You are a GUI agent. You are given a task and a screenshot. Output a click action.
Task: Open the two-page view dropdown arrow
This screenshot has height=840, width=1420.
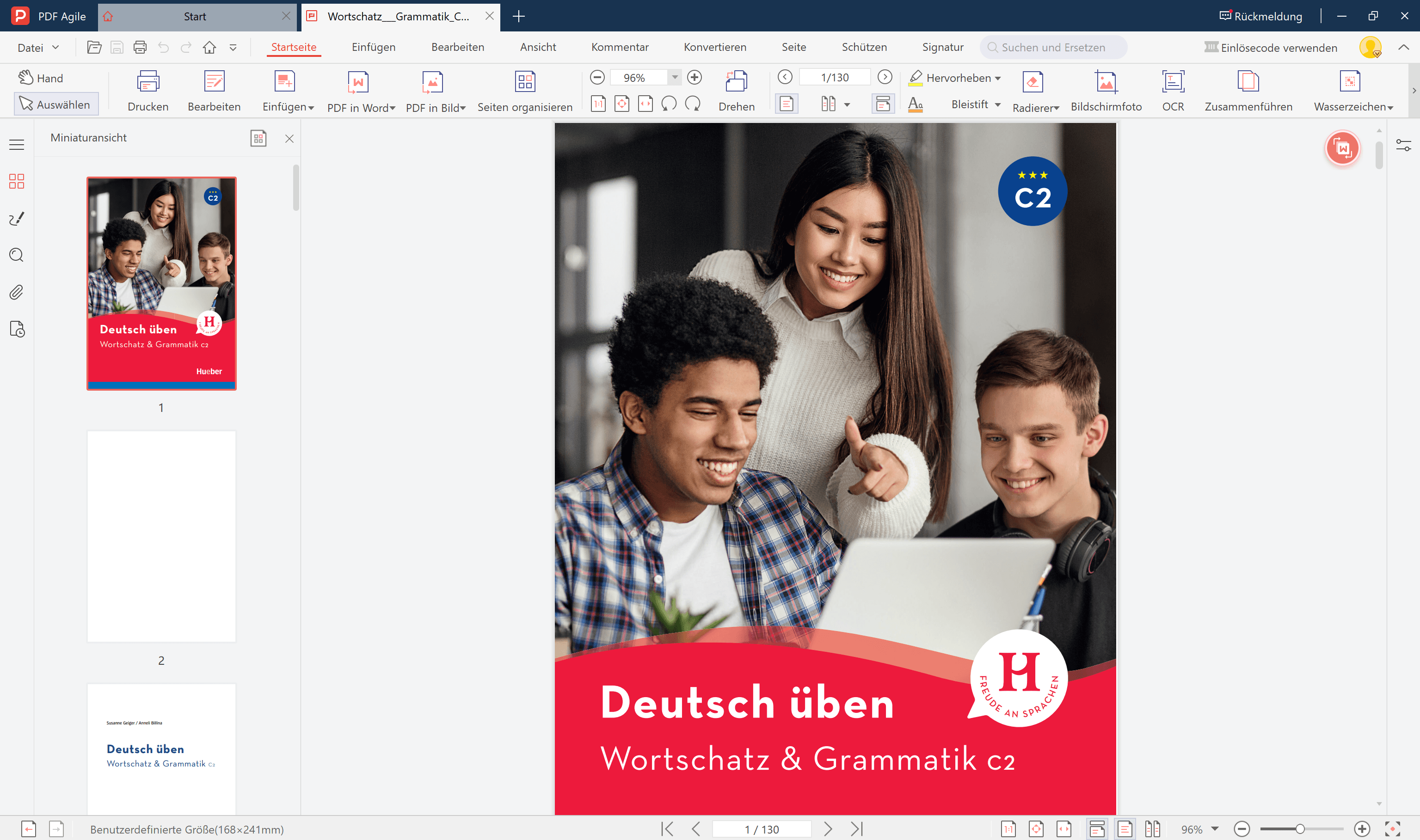(x=847, y=105)
